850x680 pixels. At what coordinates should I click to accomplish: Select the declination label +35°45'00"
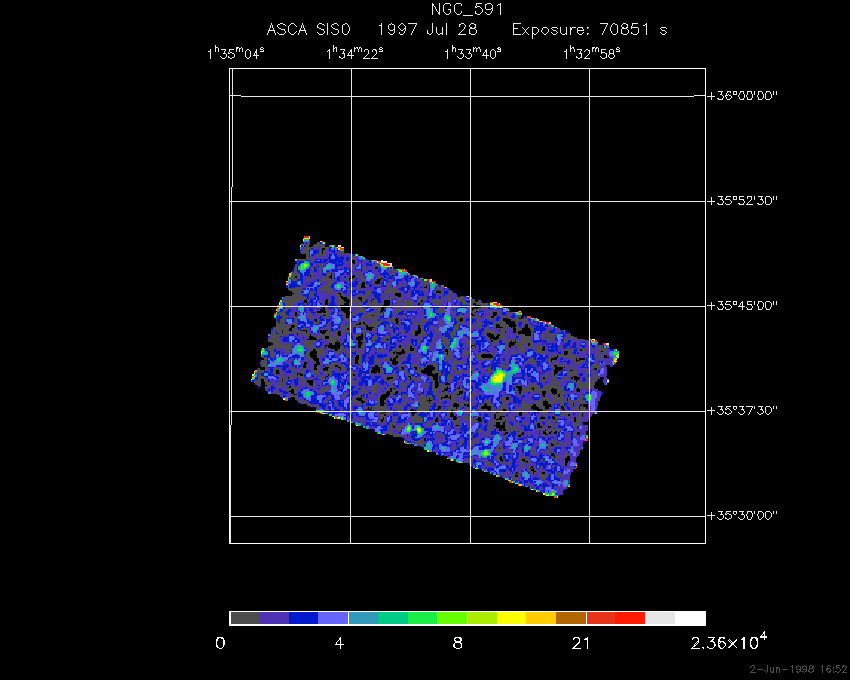tap(743, 305)
